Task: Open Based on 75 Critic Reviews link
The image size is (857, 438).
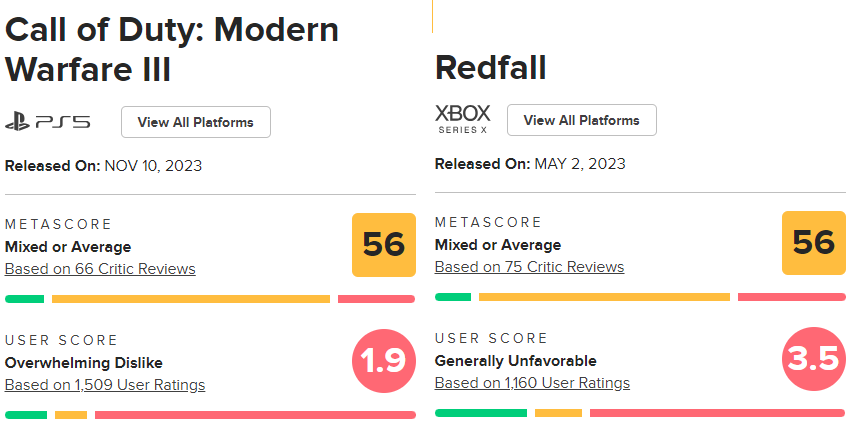Action: pos(529,267)
